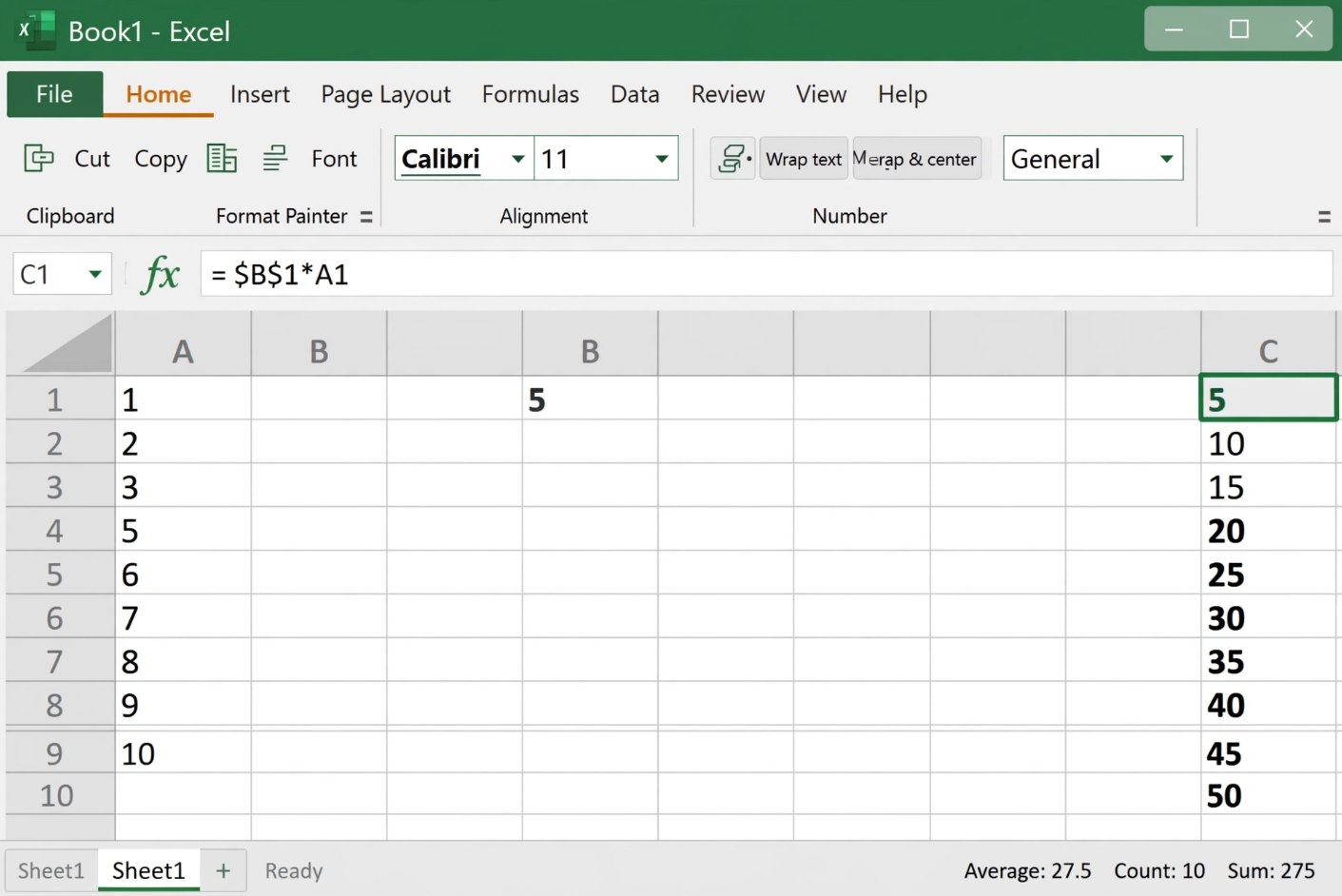The height and width of the screenshot is (896, 1342).
Task: Click Sum: 275 in status bar
Action: 1271,870
